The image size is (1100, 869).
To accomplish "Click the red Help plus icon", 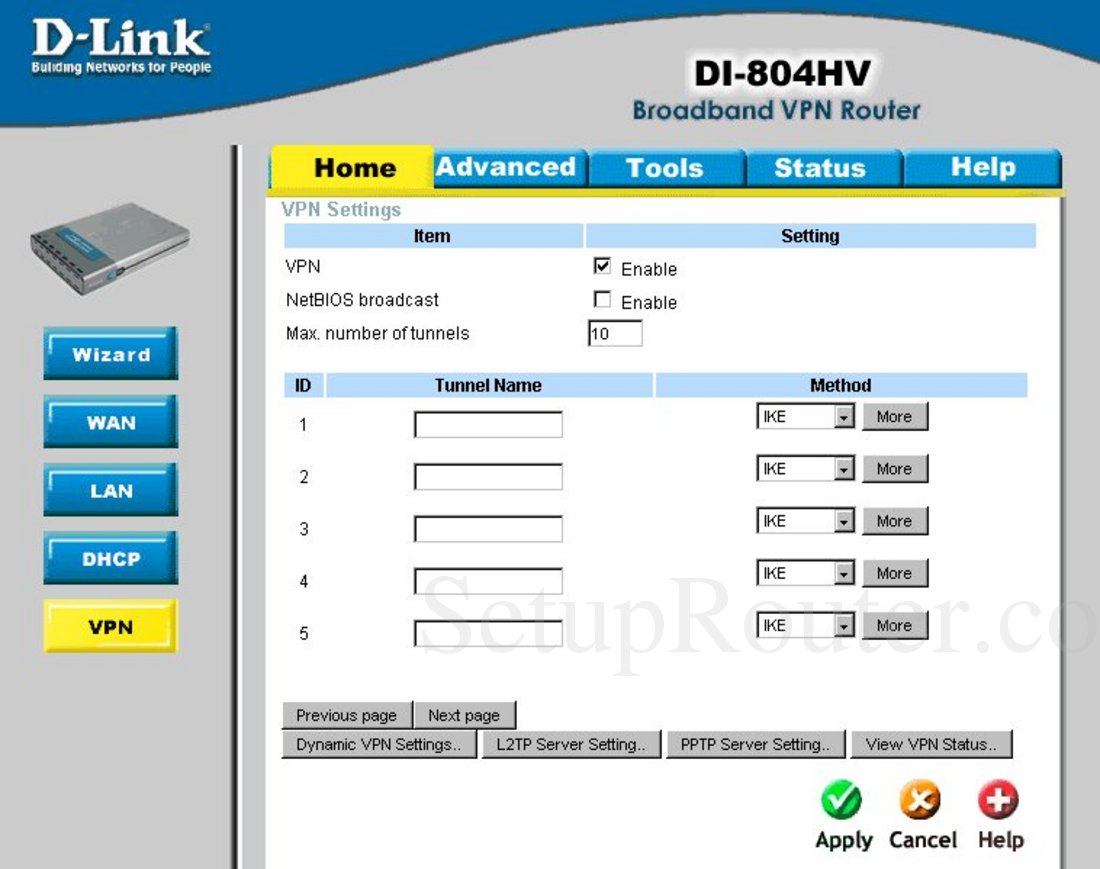I will (998, 800).
